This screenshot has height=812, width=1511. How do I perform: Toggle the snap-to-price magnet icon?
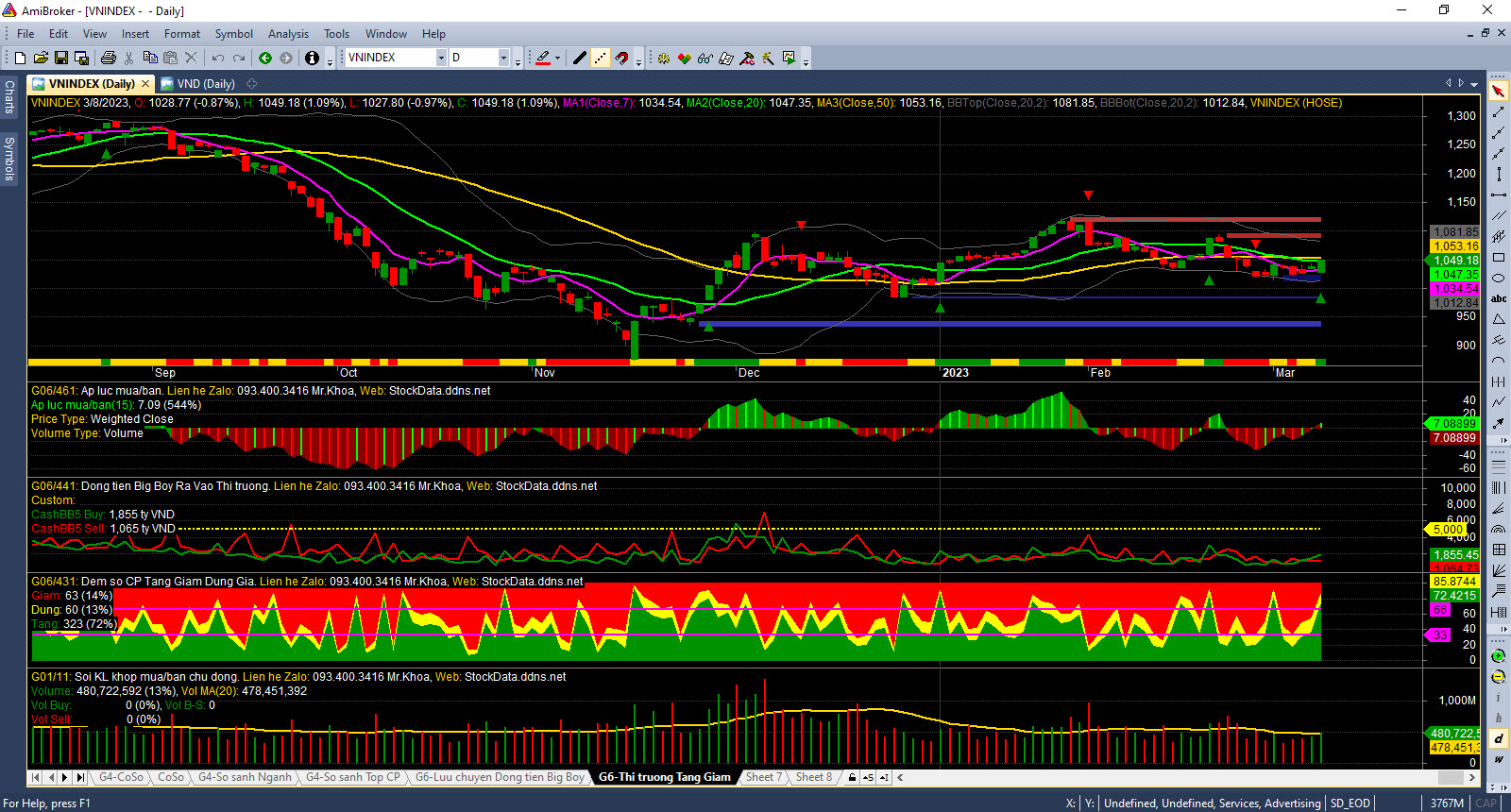pos(621,58)
